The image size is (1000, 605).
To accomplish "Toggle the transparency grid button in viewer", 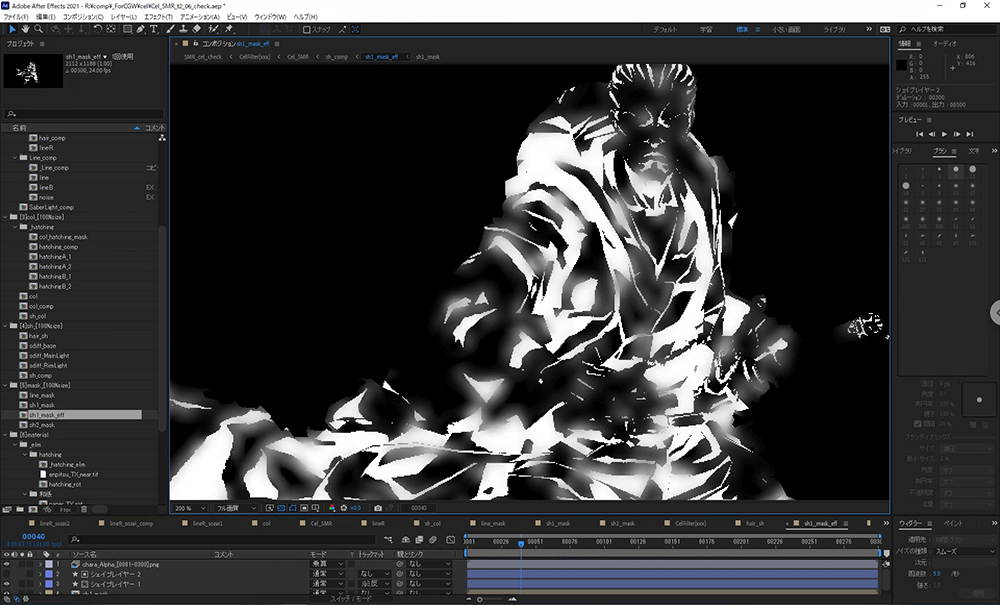I will coord(281,508).
